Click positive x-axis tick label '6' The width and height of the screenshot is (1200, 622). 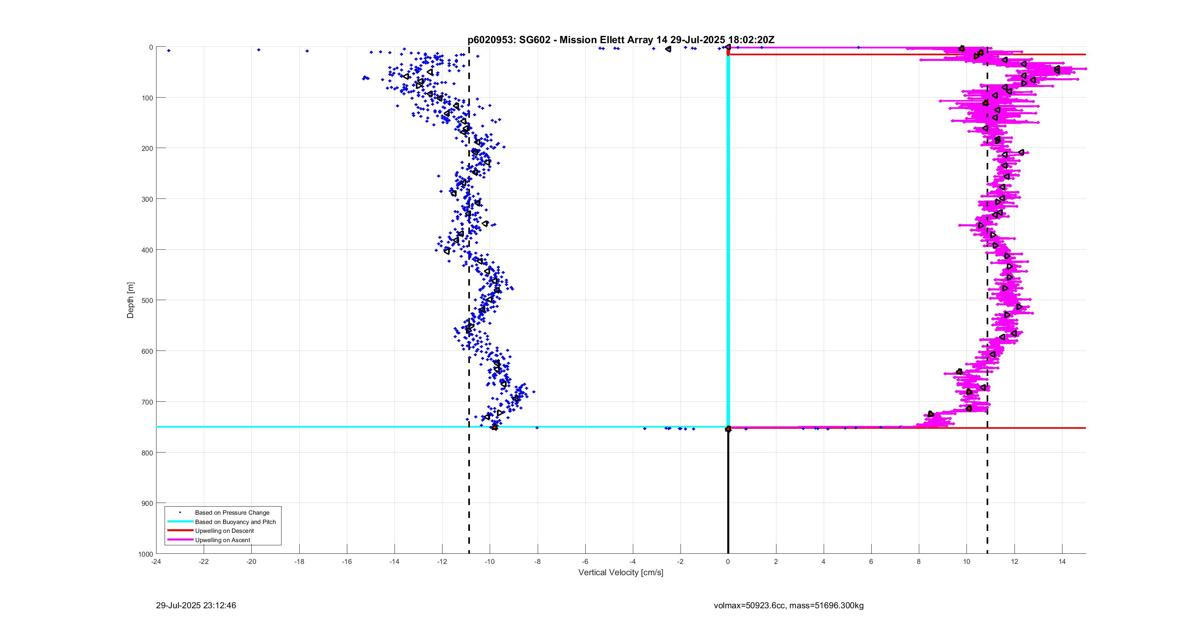pos(871,562)
